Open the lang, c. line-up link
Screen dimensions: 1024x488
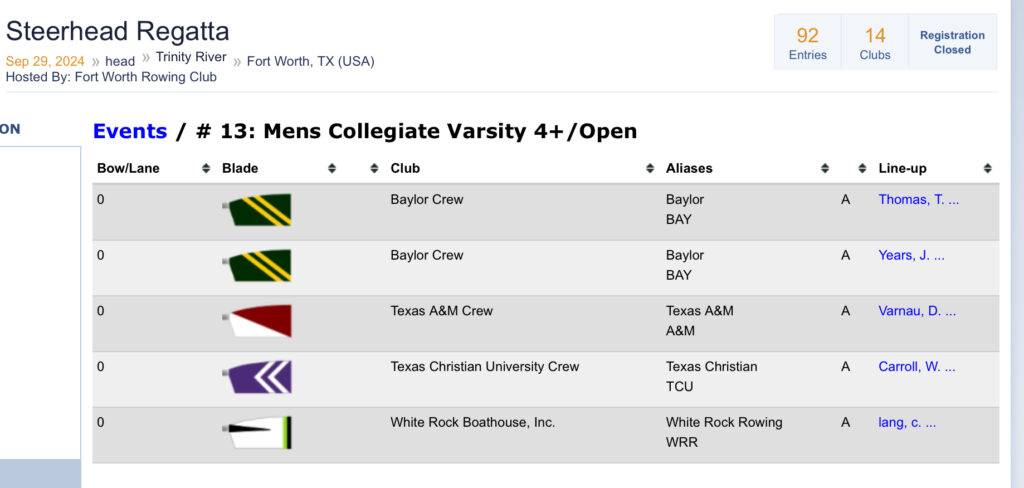(906, 423)
